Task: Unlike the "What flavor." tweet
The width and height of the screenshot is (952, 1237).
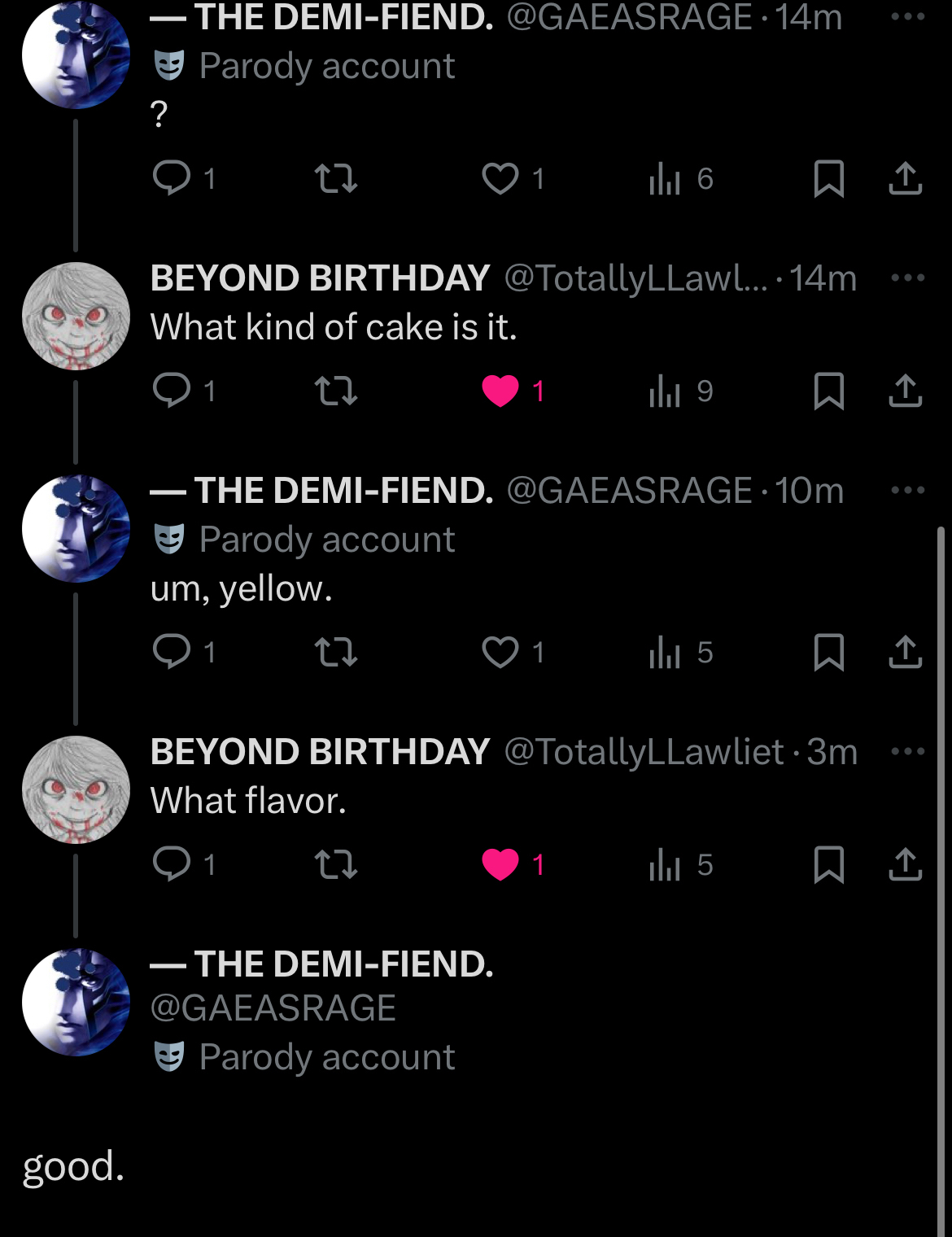Action: (x=500, y=864)
